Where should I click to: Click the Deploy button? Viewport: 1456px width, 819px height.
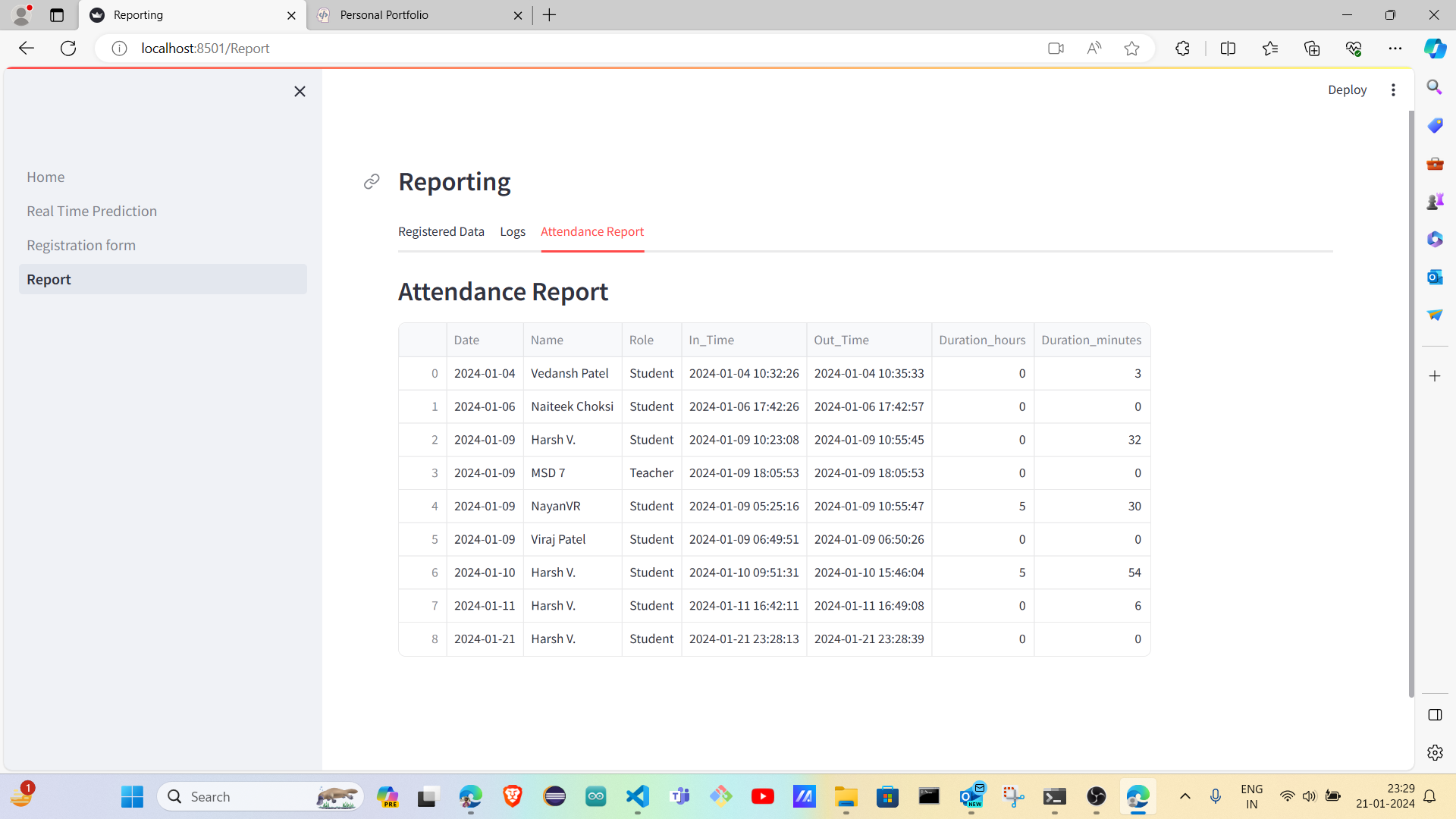(1348, 89)
